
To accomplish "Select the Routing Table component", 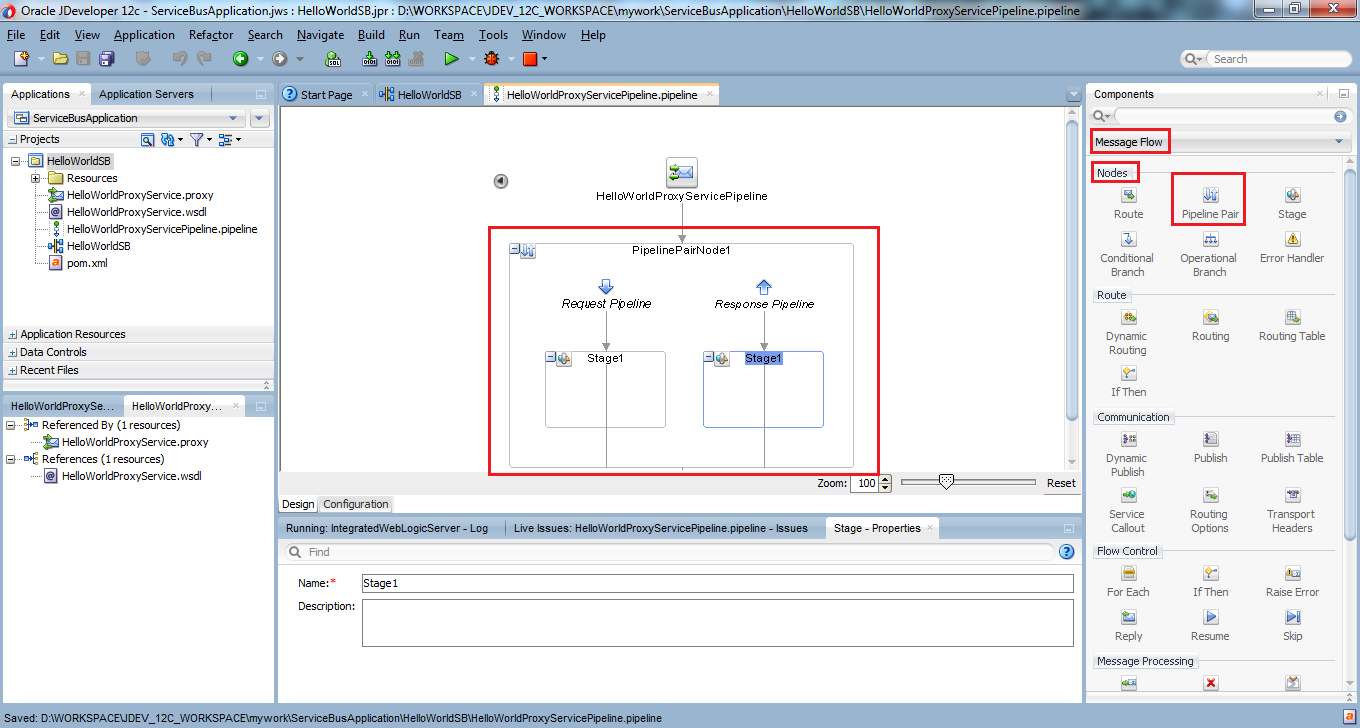I will tap(1292, 326).
